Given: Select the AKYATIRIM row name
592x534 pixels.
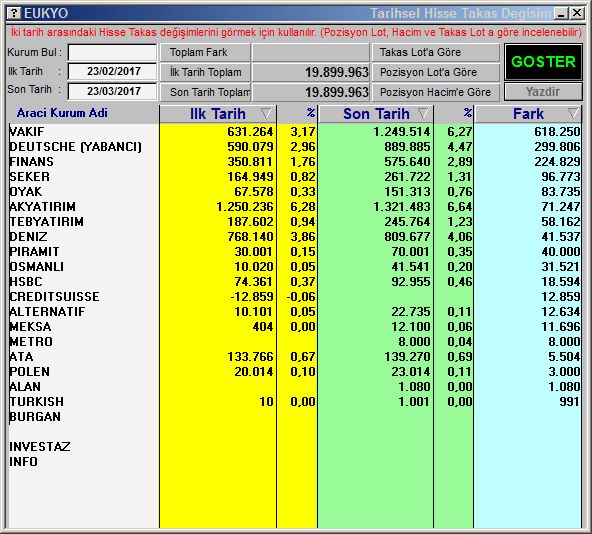Looking at the screenshot, I should tap(43, 207).
